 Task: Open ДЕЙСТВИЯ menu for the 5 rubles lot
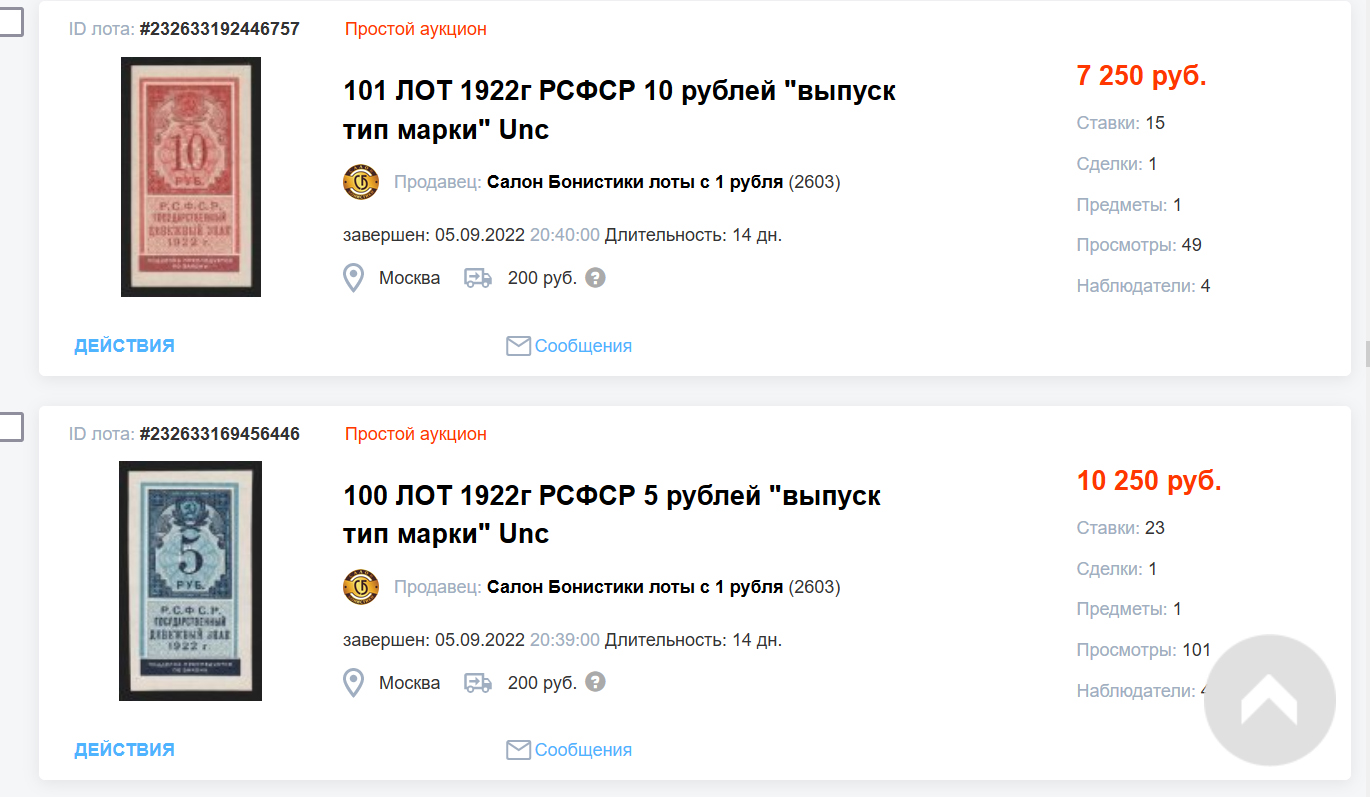coord(124,750)
